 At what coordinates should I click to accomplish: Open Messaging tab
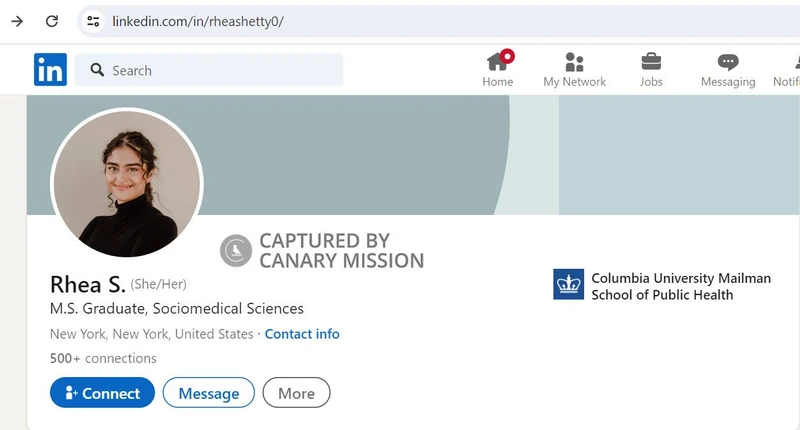pyautogui.click(x=728, y=70)
